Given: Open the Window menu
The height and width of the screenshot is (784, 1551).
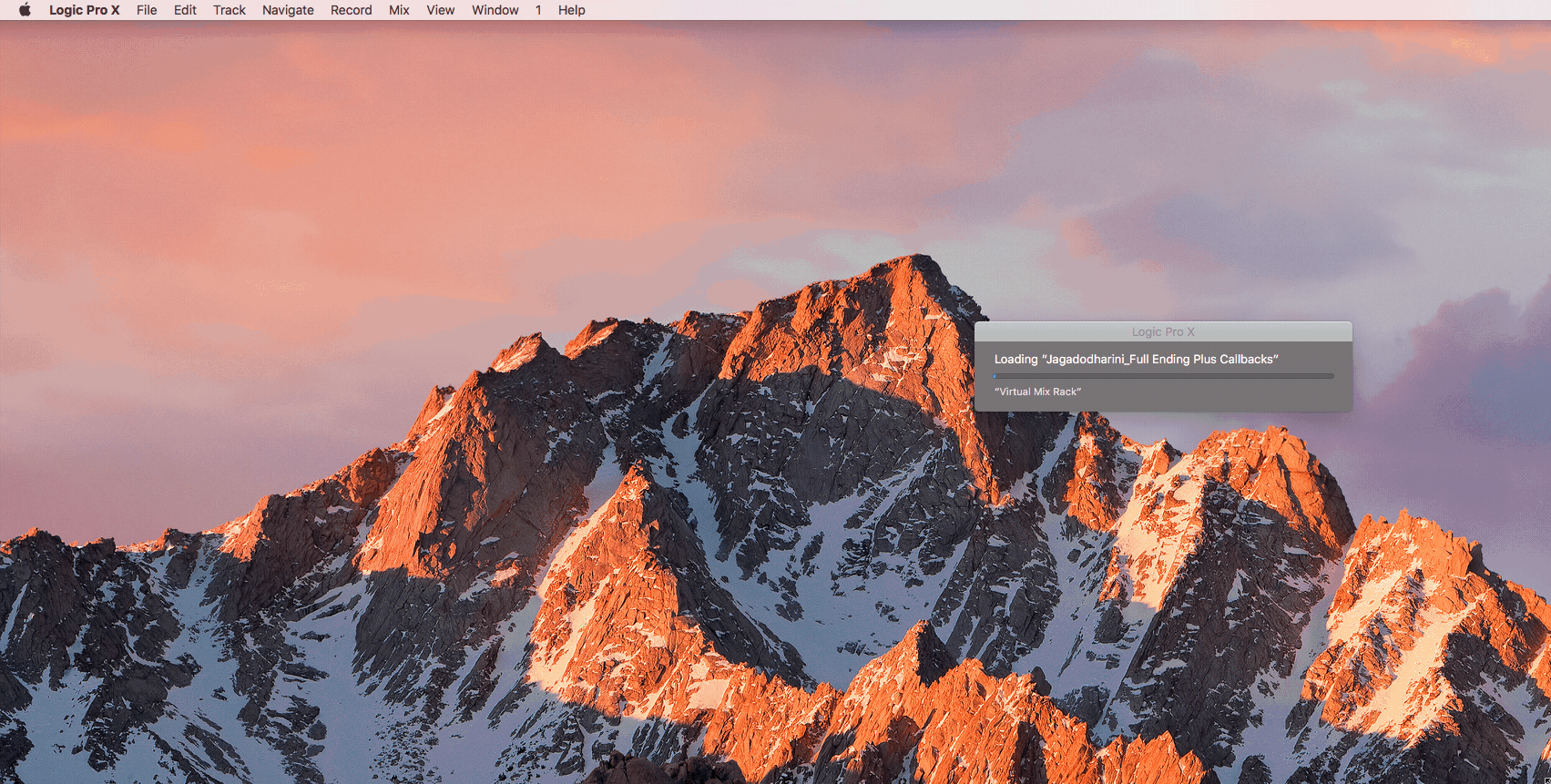Looking at the screenshot, I should pos(495,10).
